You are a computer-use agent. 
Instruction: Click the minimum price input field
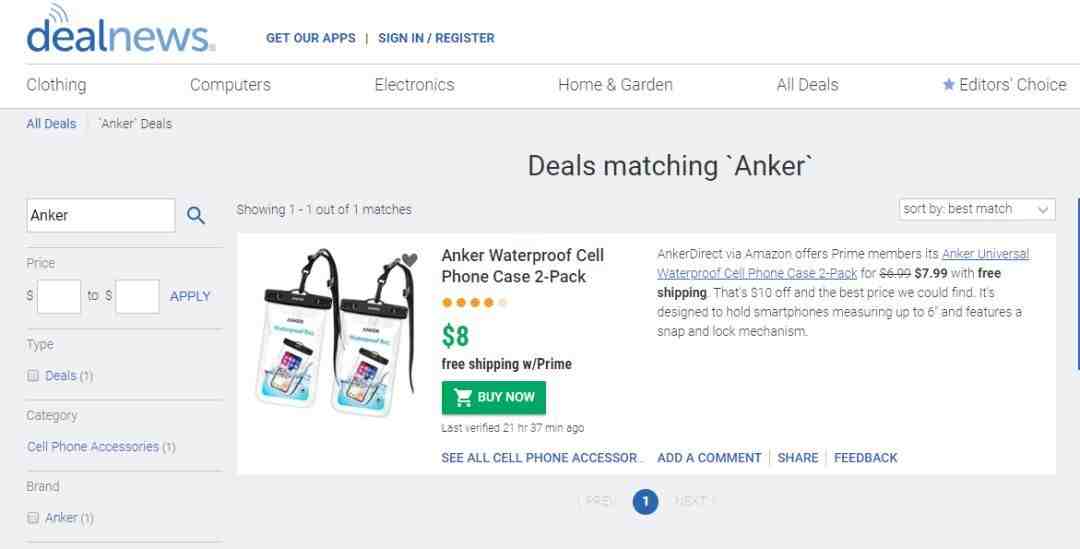pyautogui.click(x=59, y=296)
